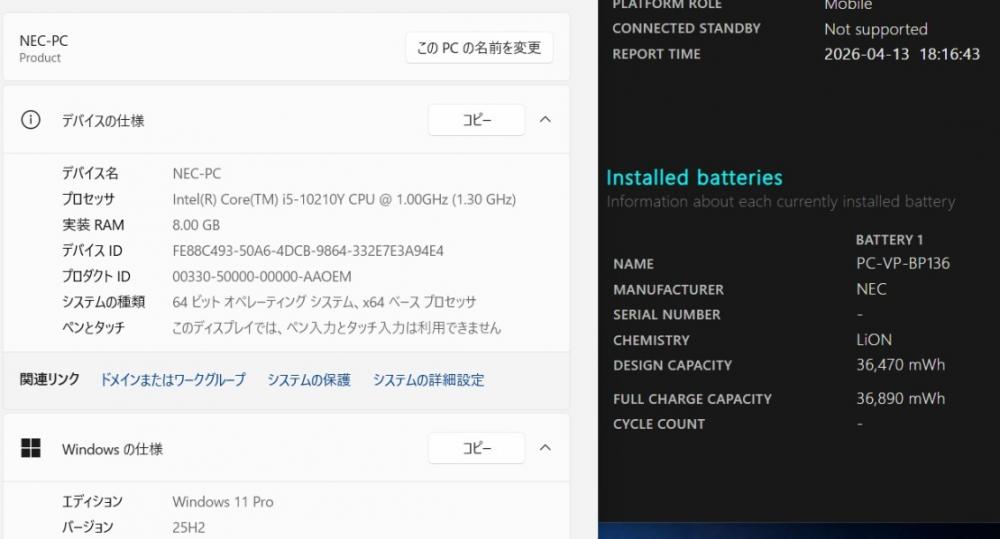
Task: Click the rename this PC button
Action: 479,48
